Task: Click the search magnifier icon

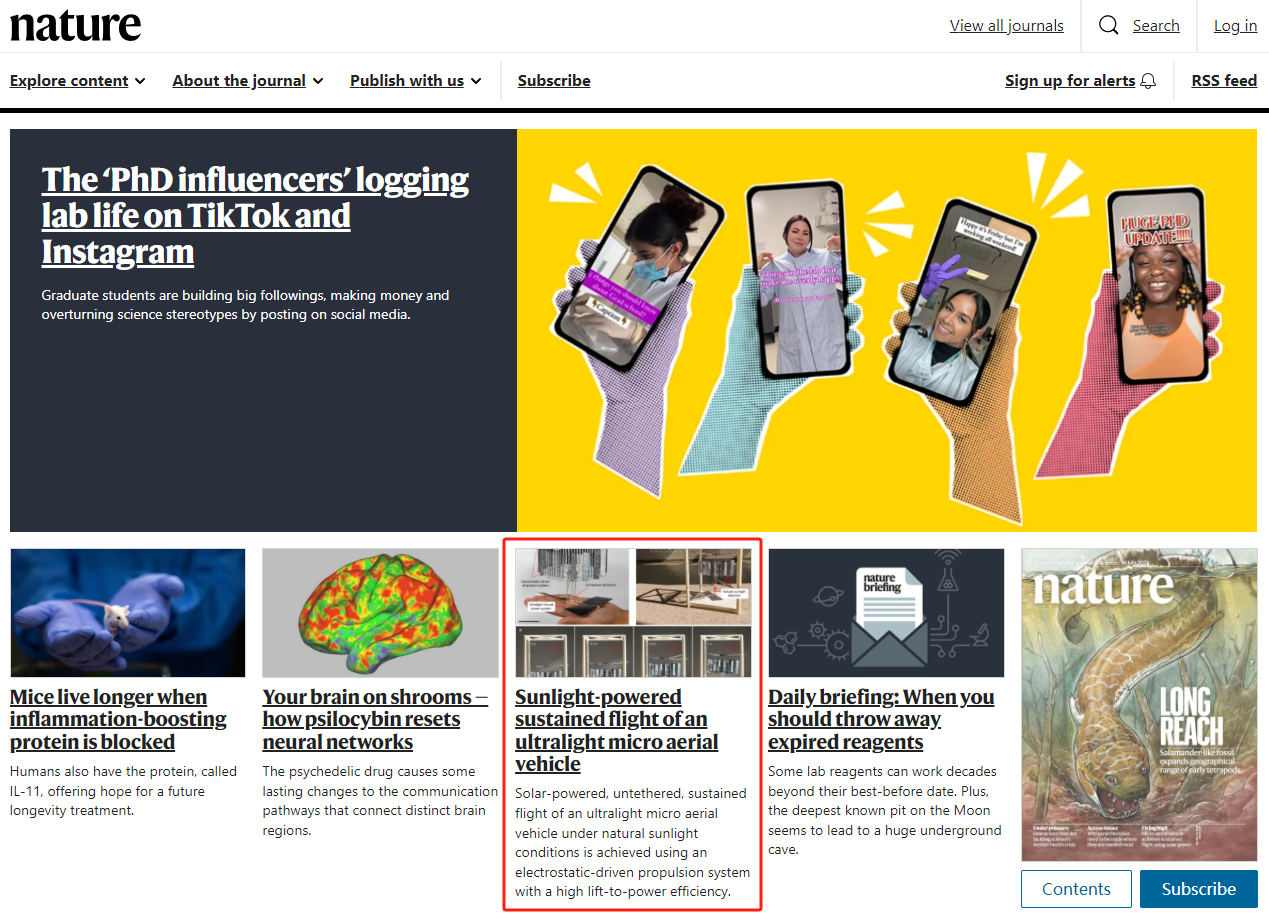Action: [1108, 26]
